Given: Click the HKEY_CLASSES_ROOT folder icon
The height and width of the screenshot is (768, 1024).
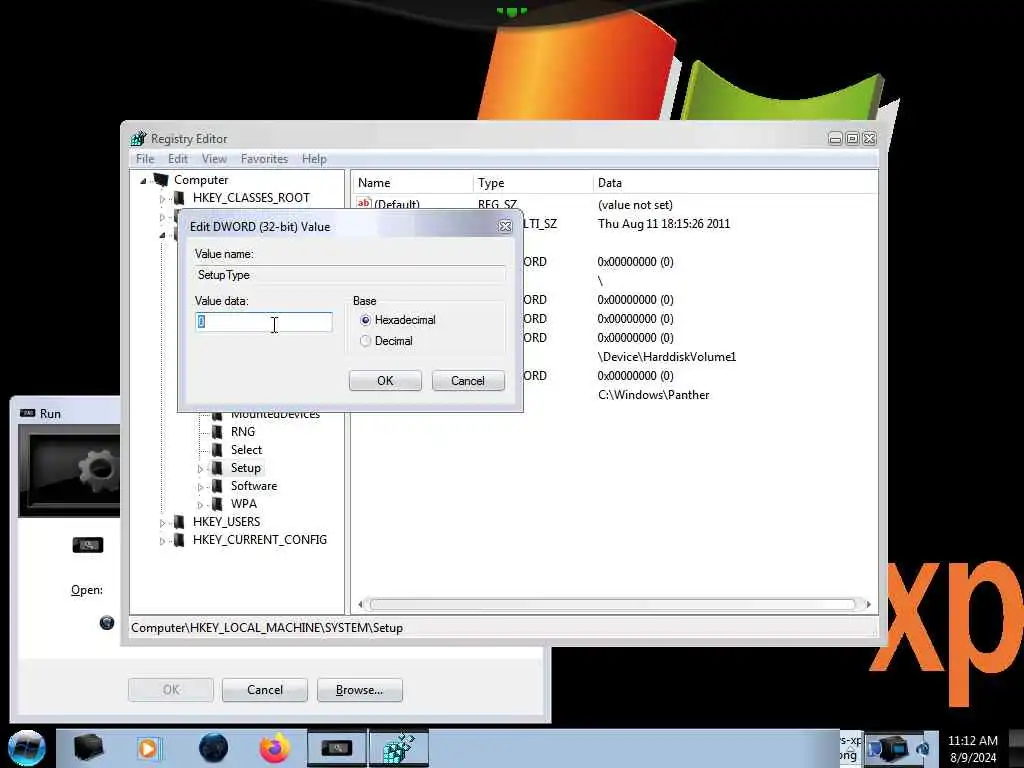Looking at the screenshot, I should [x=179, y=198].
